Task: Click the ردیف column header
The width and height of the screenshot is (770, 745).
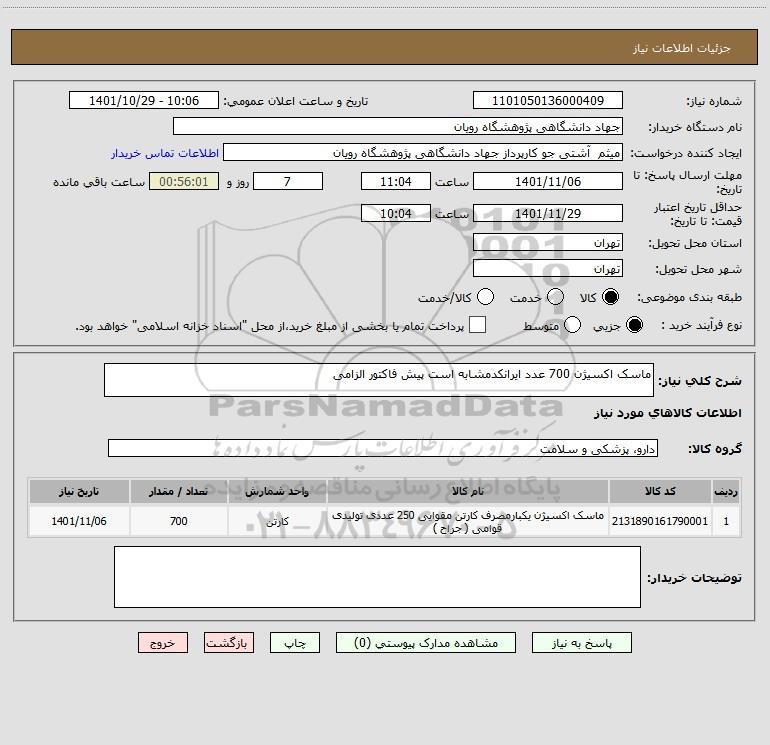Action: coord(726,492)
